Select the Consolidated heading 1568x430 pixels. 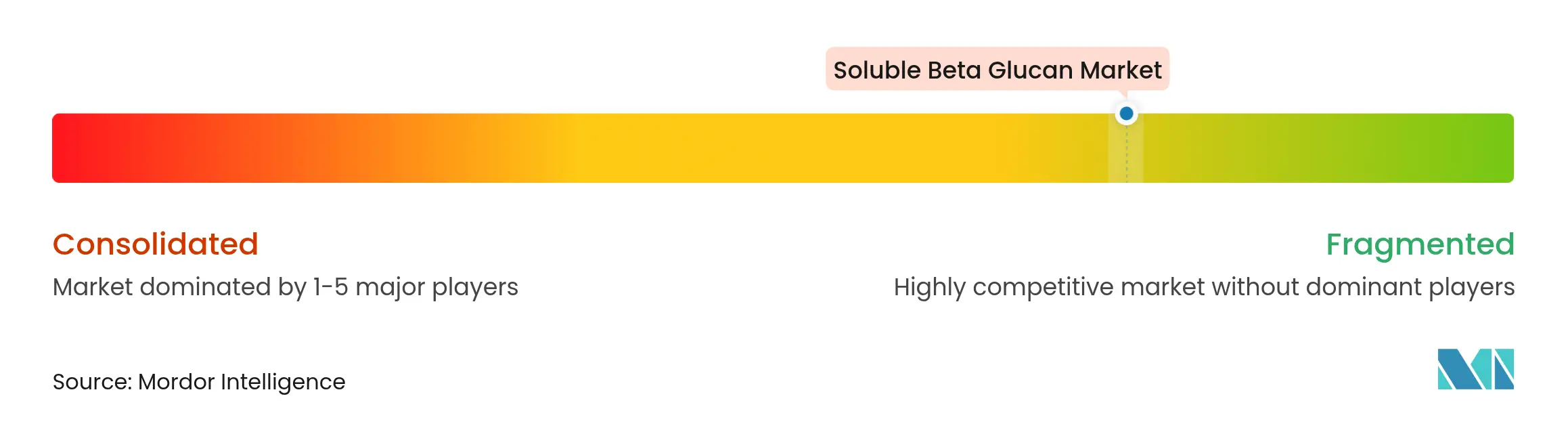[x=156, y=244]
